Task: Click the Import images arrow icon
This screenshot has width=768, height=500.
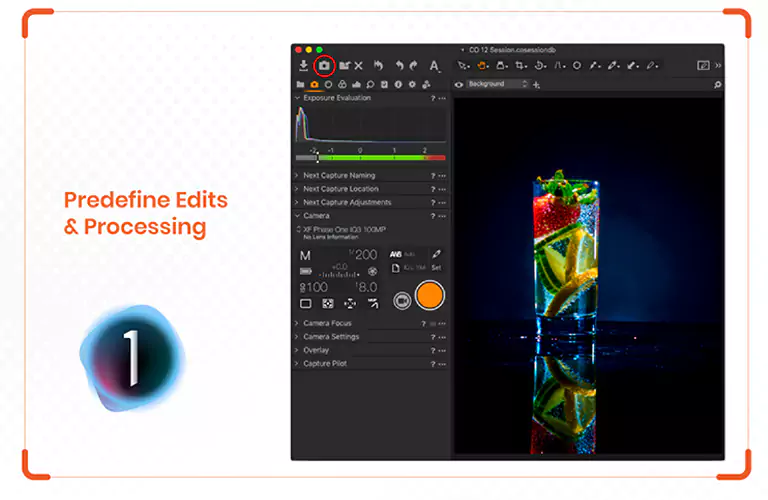Action: (304, 66)
